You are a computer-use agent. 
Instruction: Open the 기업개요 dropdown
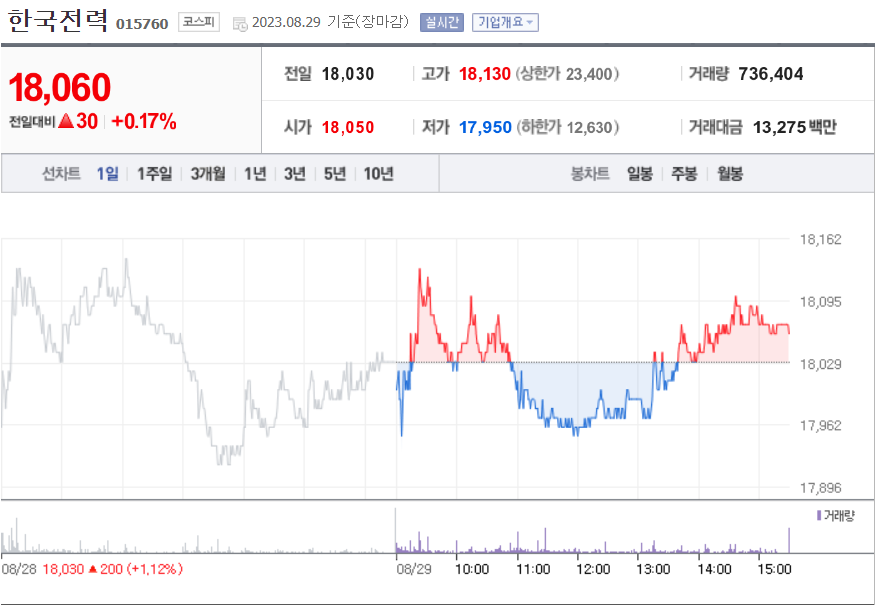coord(505,22)
